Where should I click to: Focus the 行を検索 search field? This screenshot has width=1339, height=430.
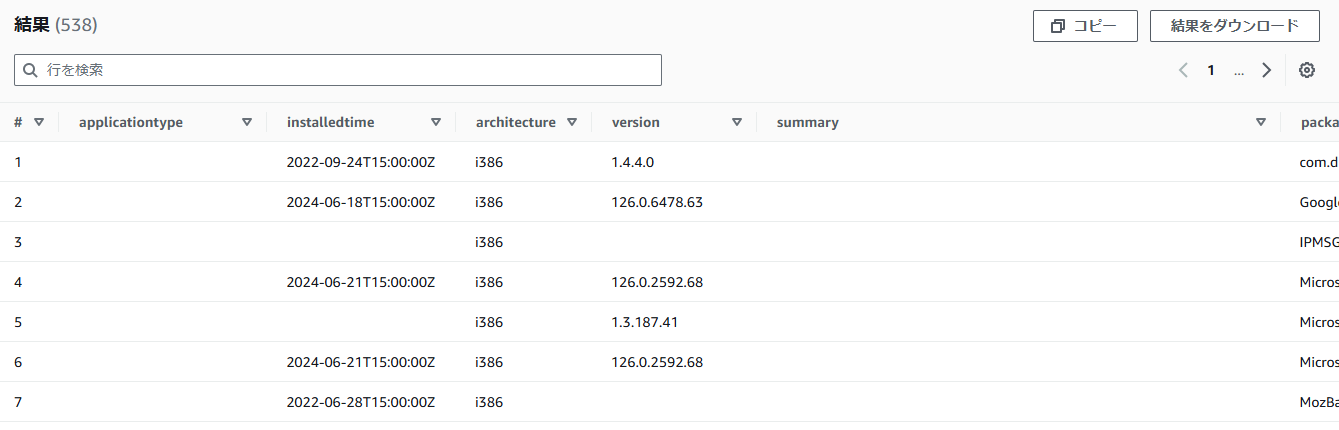click(338, 70)
